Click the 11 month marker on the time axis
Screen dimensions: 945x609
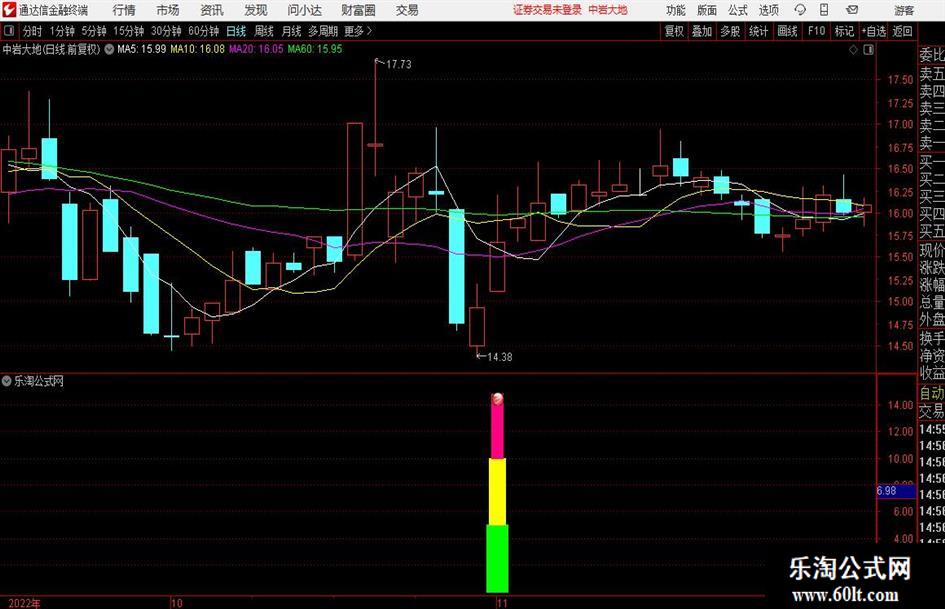point(502,603)
